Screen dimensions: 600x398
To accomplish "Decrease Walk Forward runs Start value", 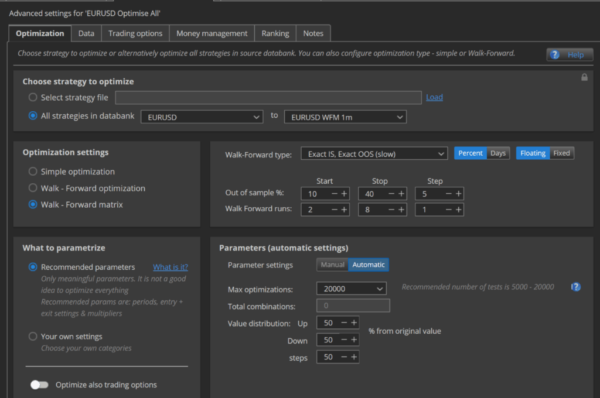I will [x=334, y=210].
